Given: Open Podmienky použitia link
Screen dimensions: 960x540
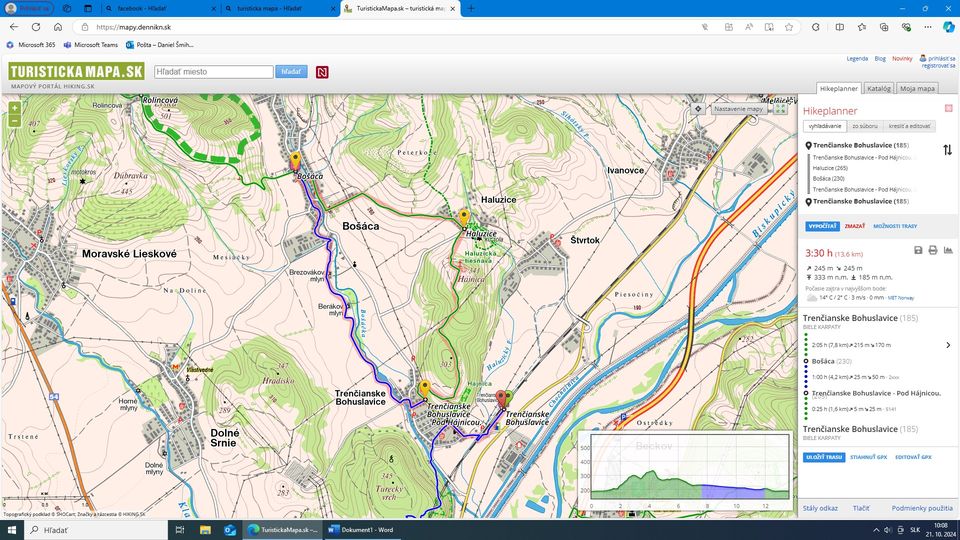Looking at the screenshot, I should coord(922,508).
